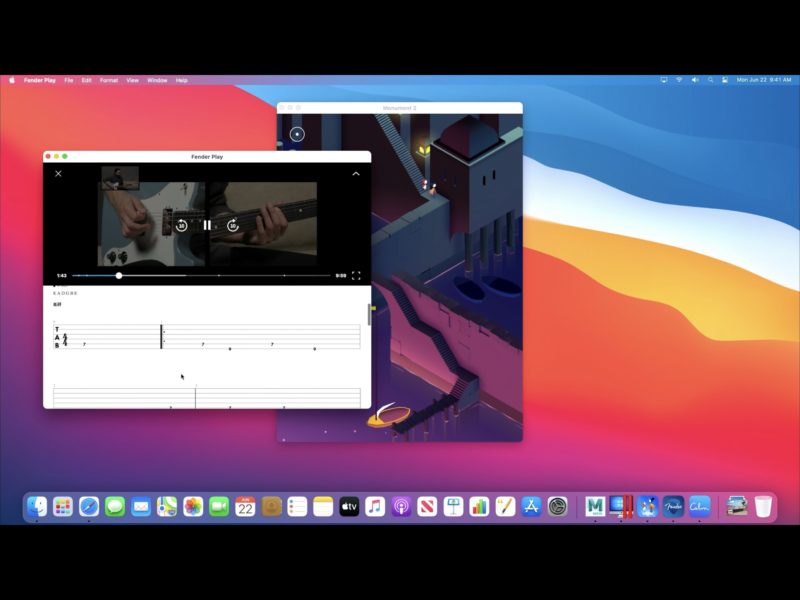Enter fullscreen mode for the lesson video
Viewport: 800px width, 600px height.
click(356, 276)
